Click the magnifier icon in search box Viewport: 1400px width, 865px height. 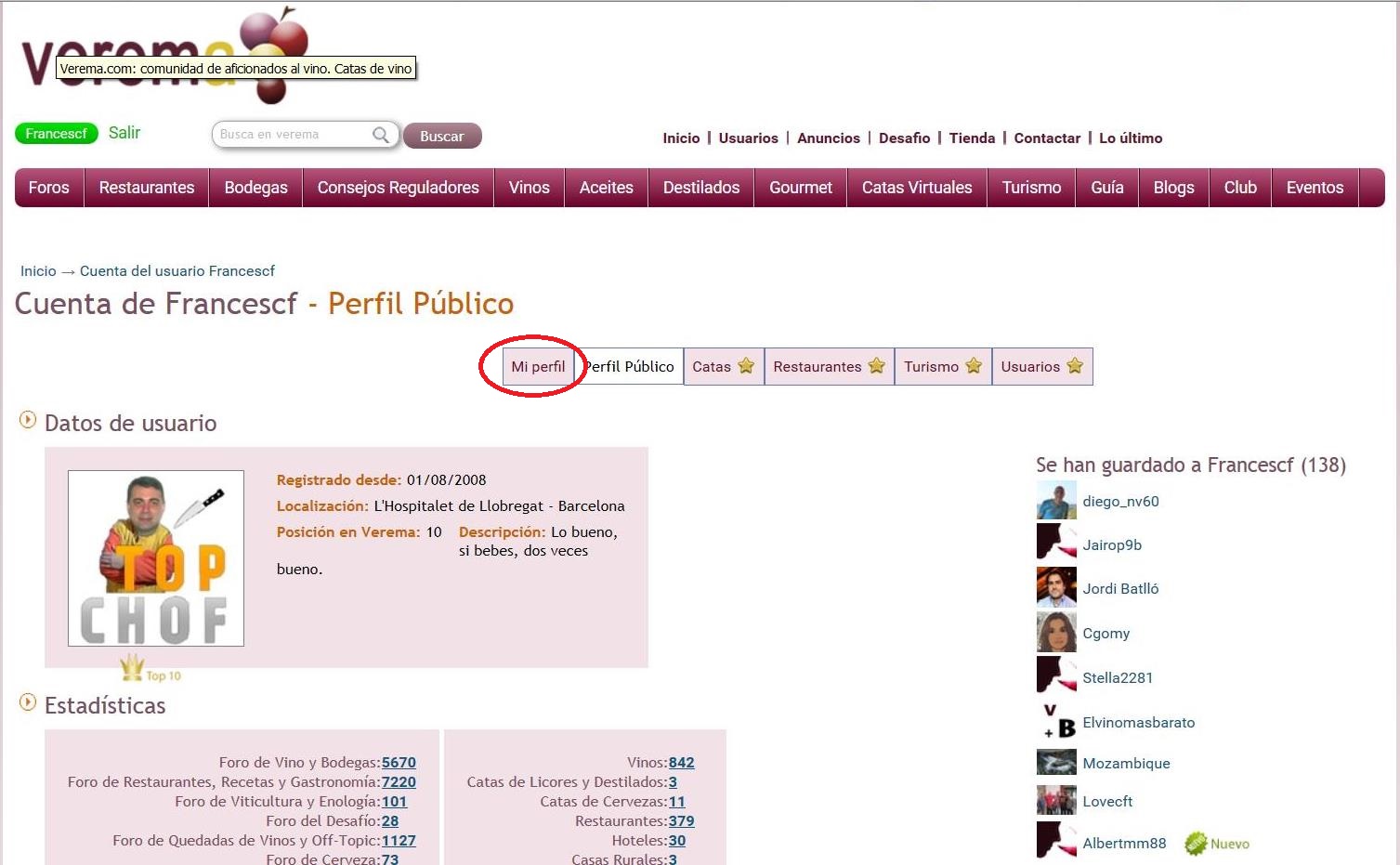[x=381, y=135]
